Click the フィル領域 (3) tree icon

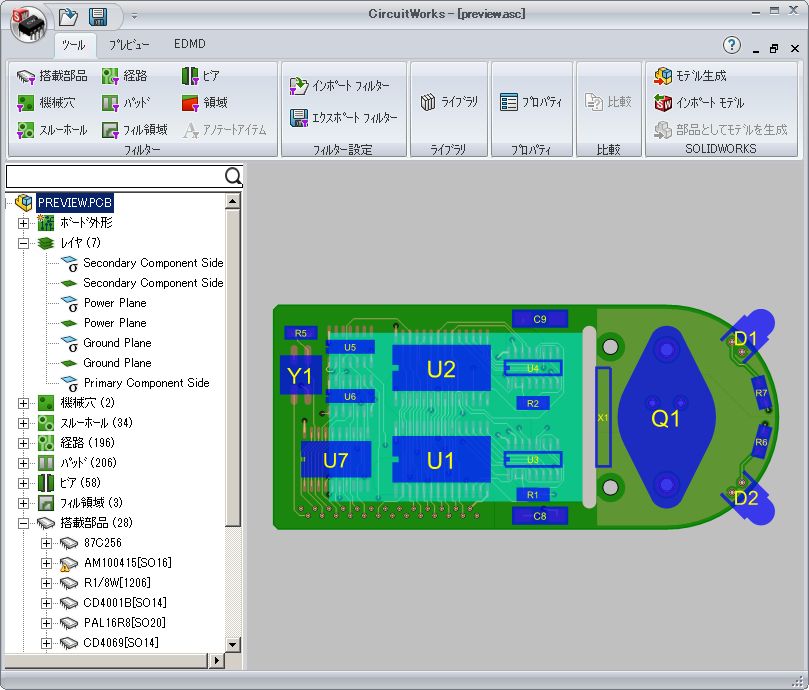pos(46,503)
